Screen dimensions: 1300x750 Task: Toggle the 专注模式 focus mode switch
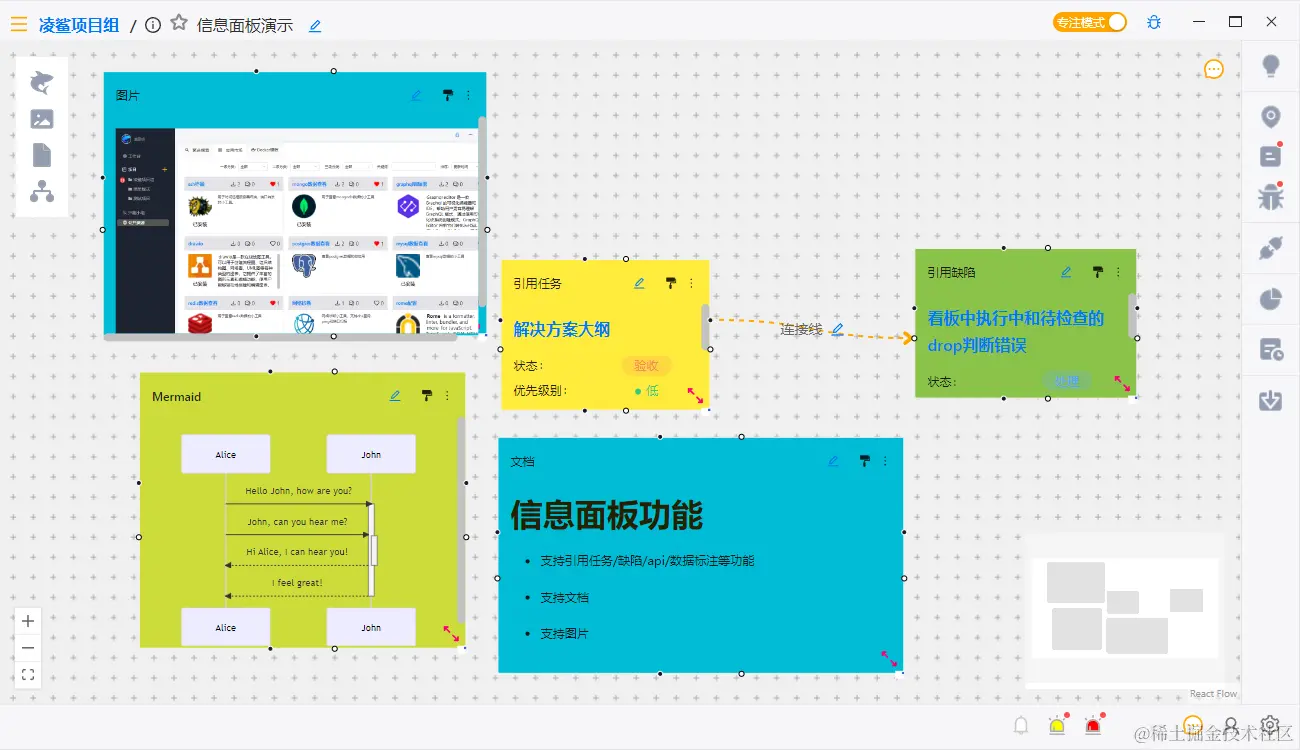point(1089,22)
